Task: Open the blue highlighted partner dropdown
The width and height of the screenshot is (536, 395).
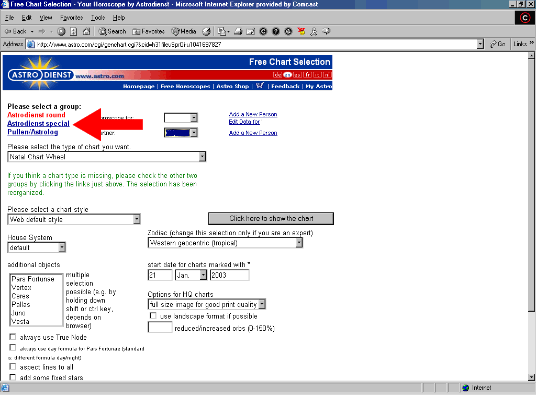Action: [180, 133]
